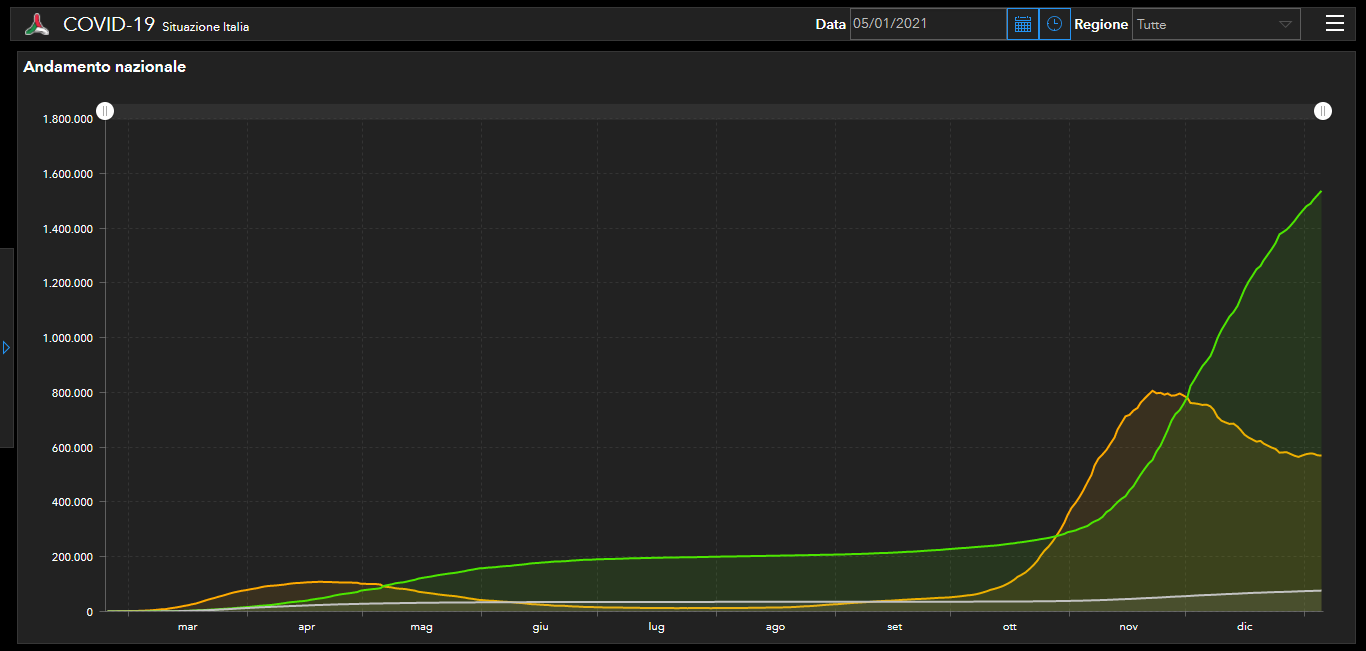Select the 'dic' month label on axis
Viewport: 1366px width, 651px height.
coord(1244,627)
